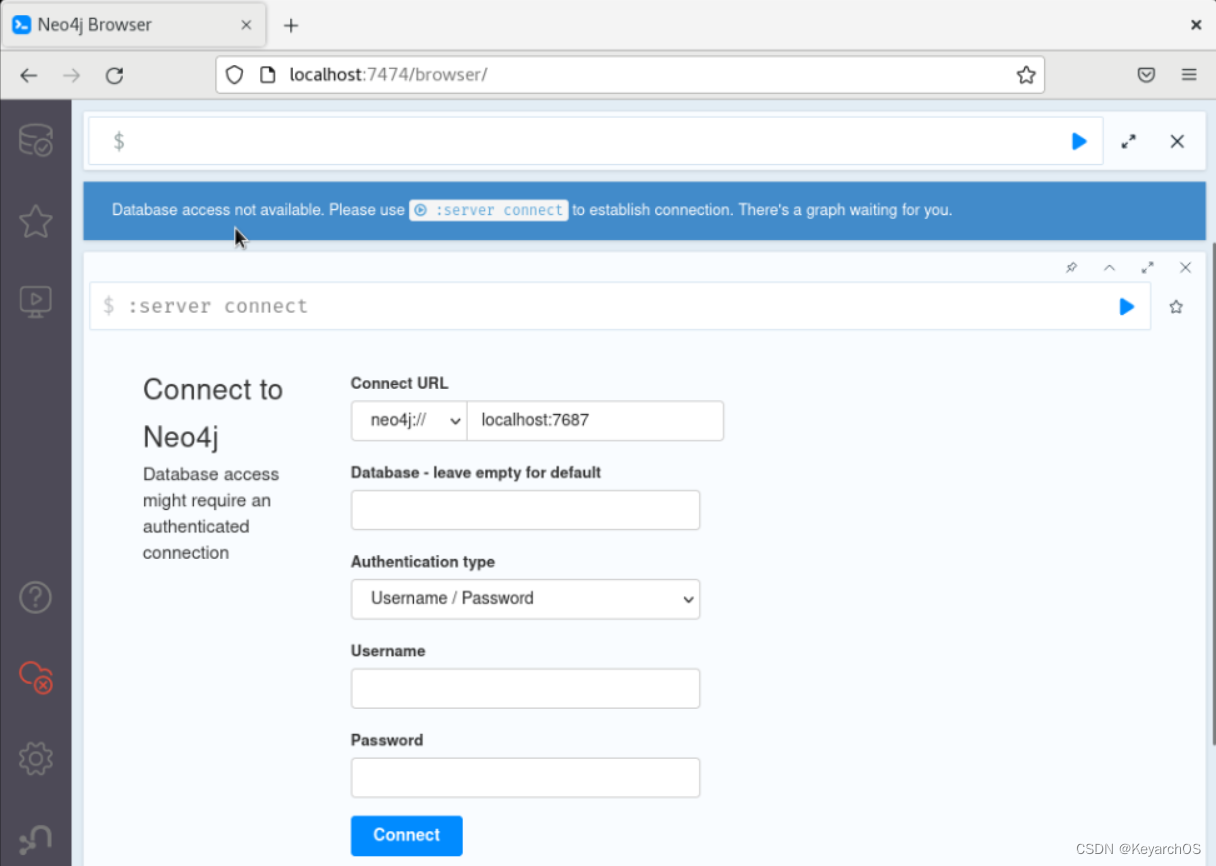Open the Pocket save icon
The height and width of the screenshot is (866, 1216).
(1147, 75)
